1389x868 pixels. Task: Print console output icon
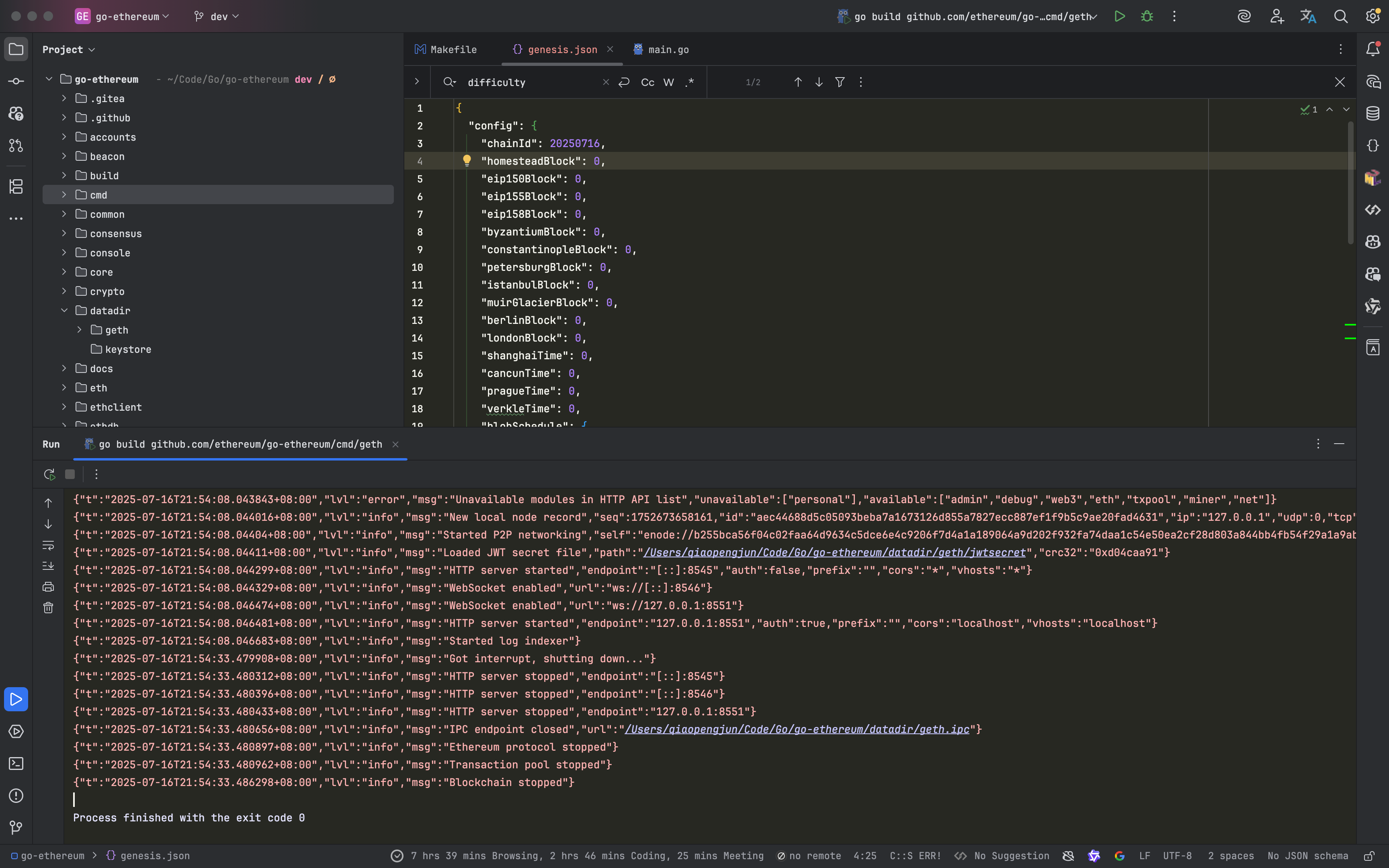coord(48,587)
